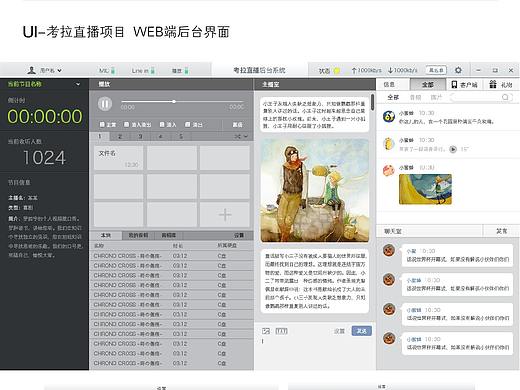Screen dimensions: 520x390
Task: Open the picture attached to the third message
Action: (425, 189)
